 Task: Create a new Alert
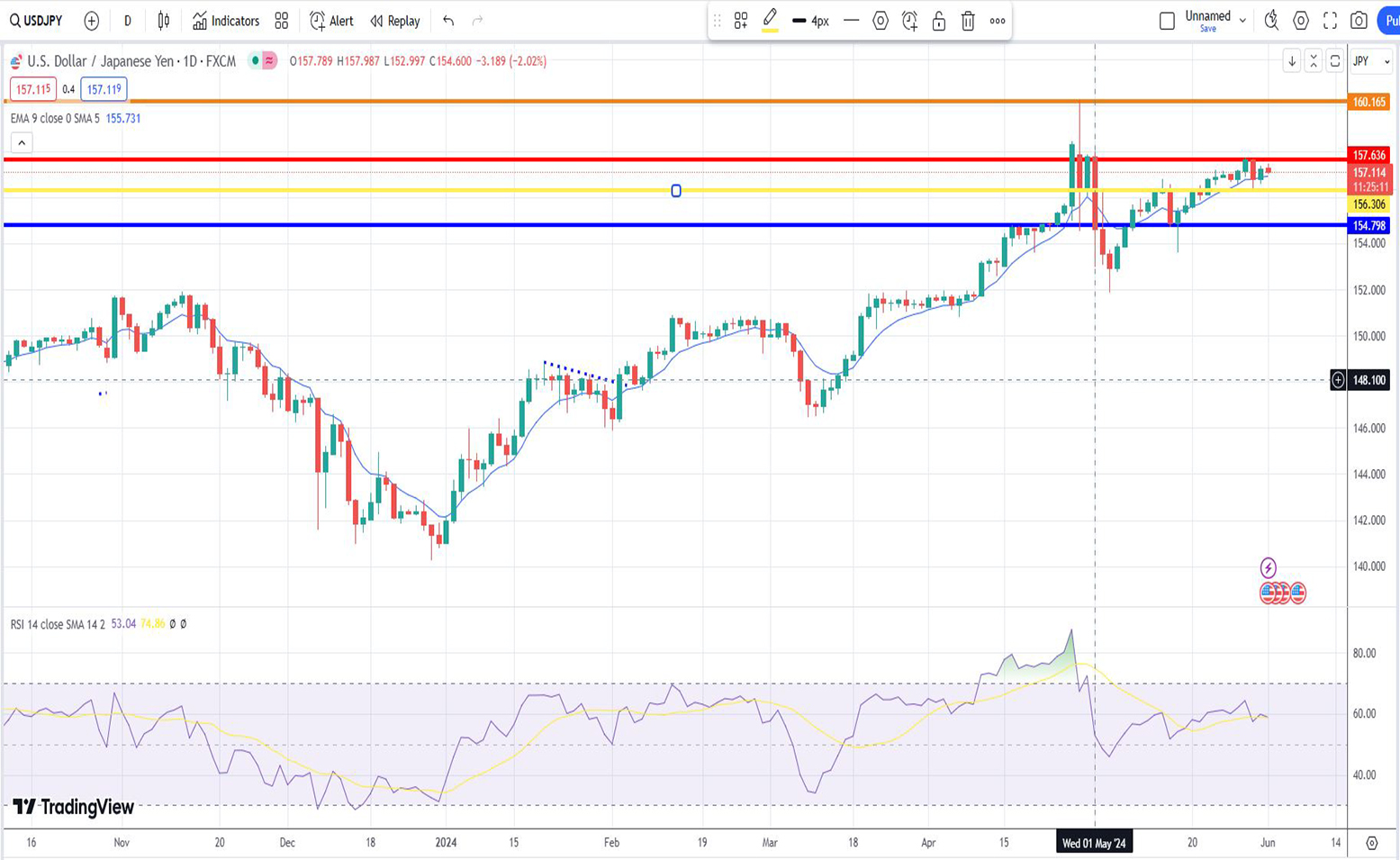click(331, 21)
